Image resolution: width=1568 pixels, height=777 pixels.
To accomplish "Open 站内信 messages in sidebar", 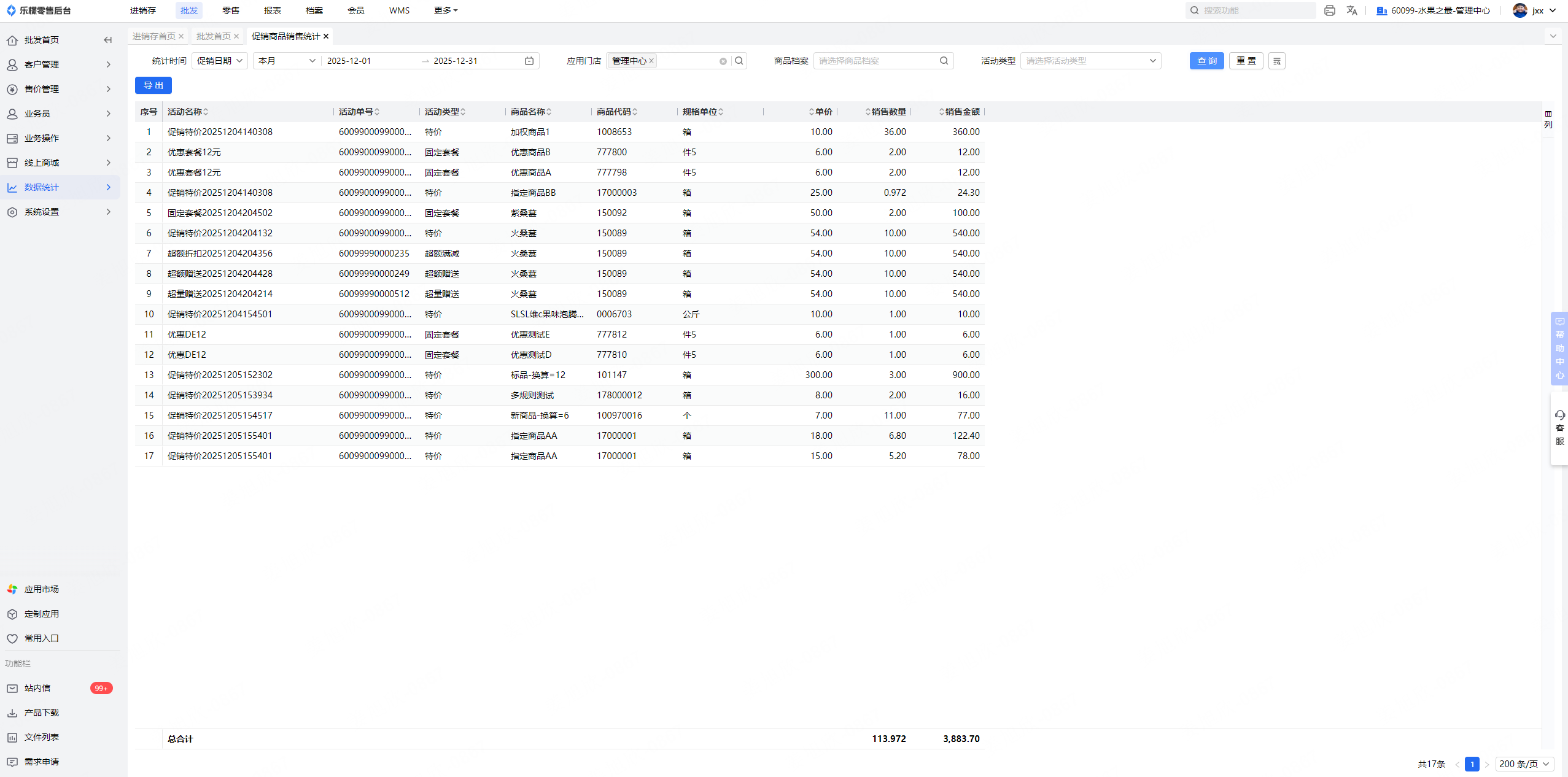I will tap(37, 688).
